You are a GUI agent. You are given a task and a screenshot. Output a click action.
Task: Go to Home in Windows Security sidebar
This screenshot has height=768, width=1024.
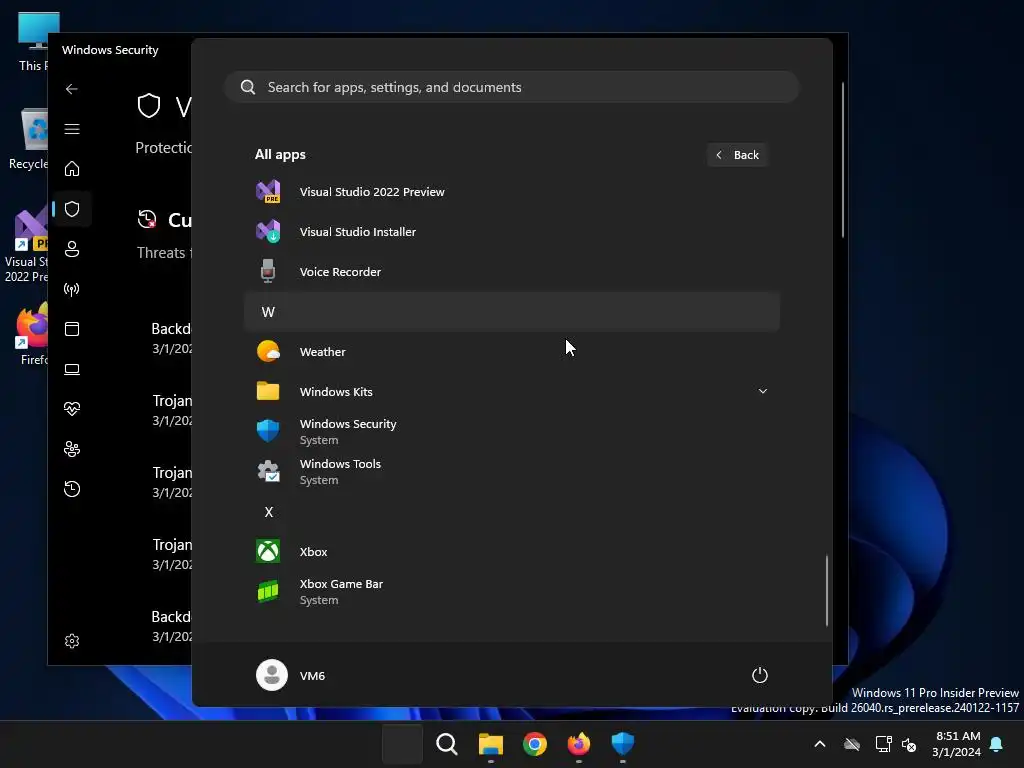pos(72,168)
